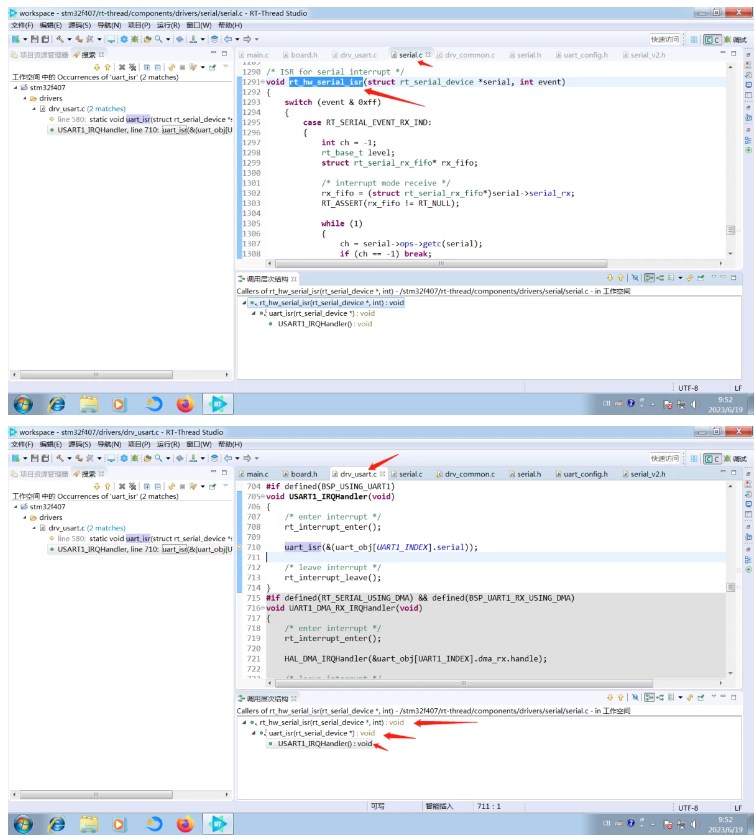
Task: Click 调试 perspective button in serial.c-titled window
Action: tap(736, 39)
